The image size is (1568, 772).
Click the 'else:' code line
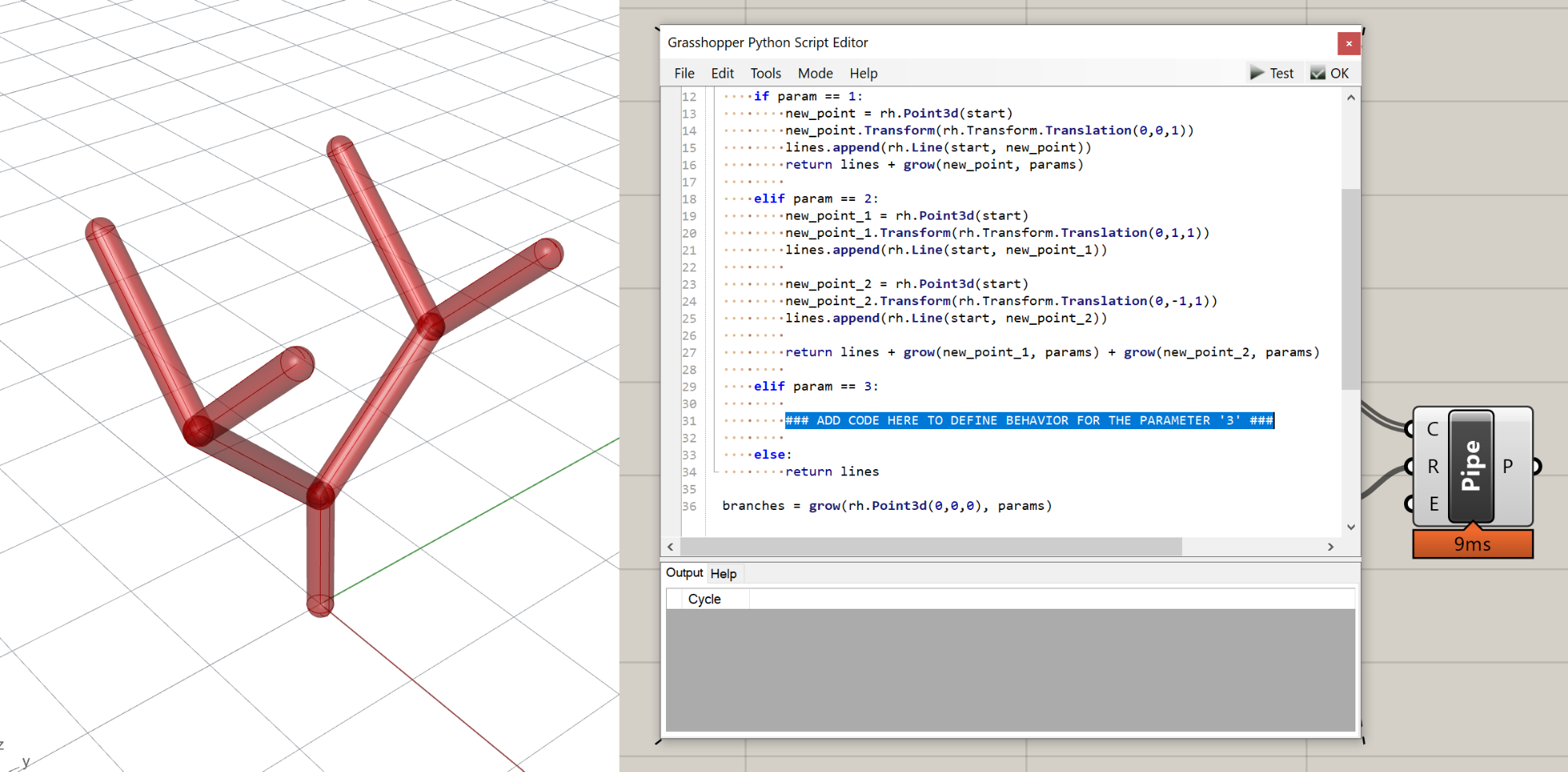tap(773, 454)
